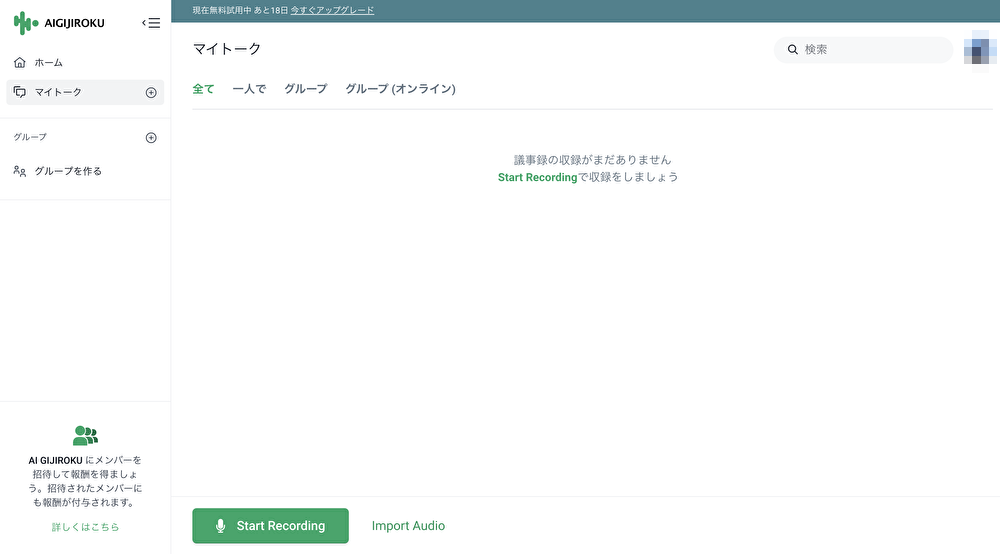Click the マイトーク page heading
The height and width of the screenshot is (554, 1000).
(x=227, y=49)
